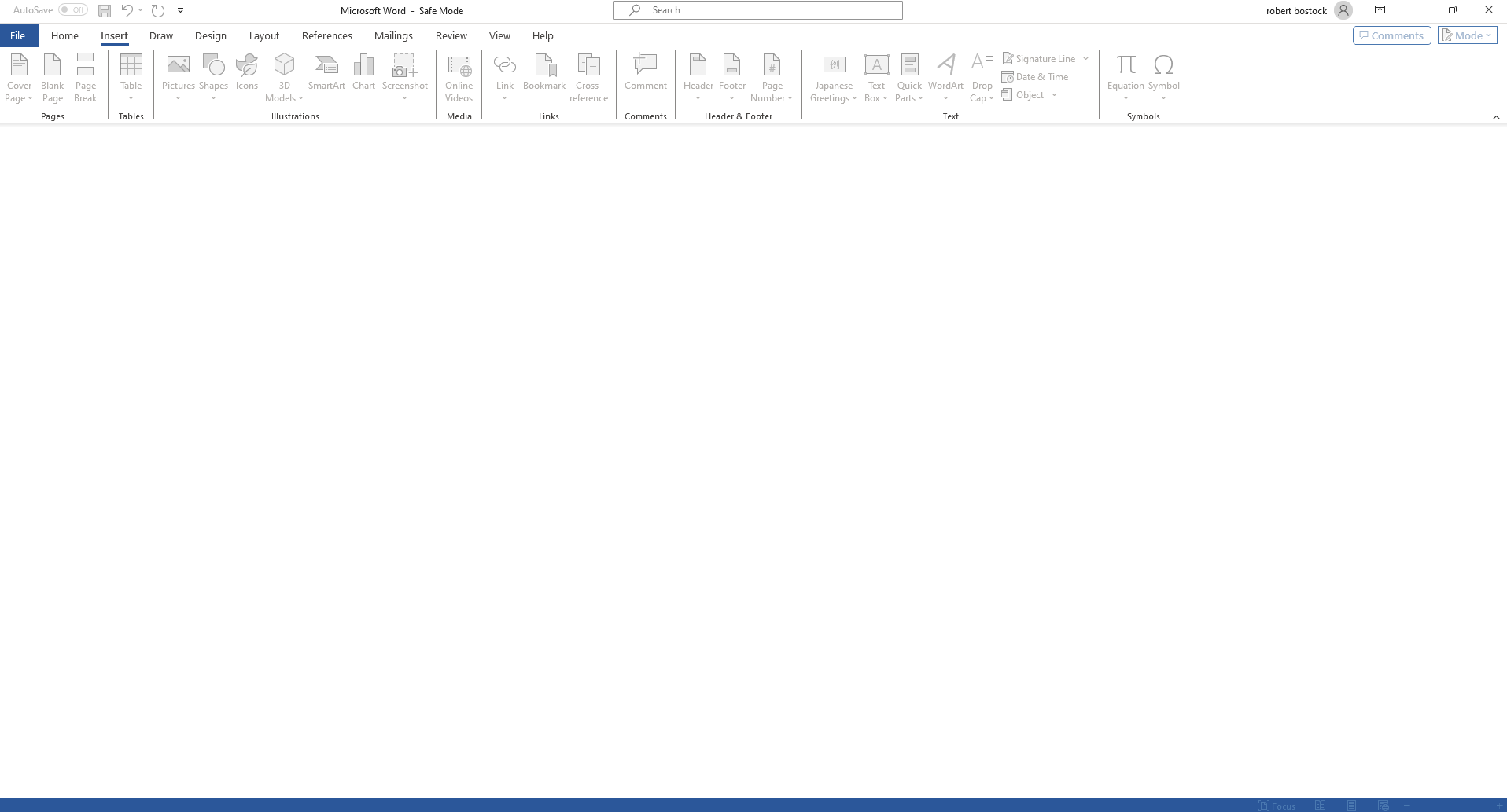This screenshot has height=812, width=1507.
Task: Insert Online Videos
Action: tap(459, 76)
